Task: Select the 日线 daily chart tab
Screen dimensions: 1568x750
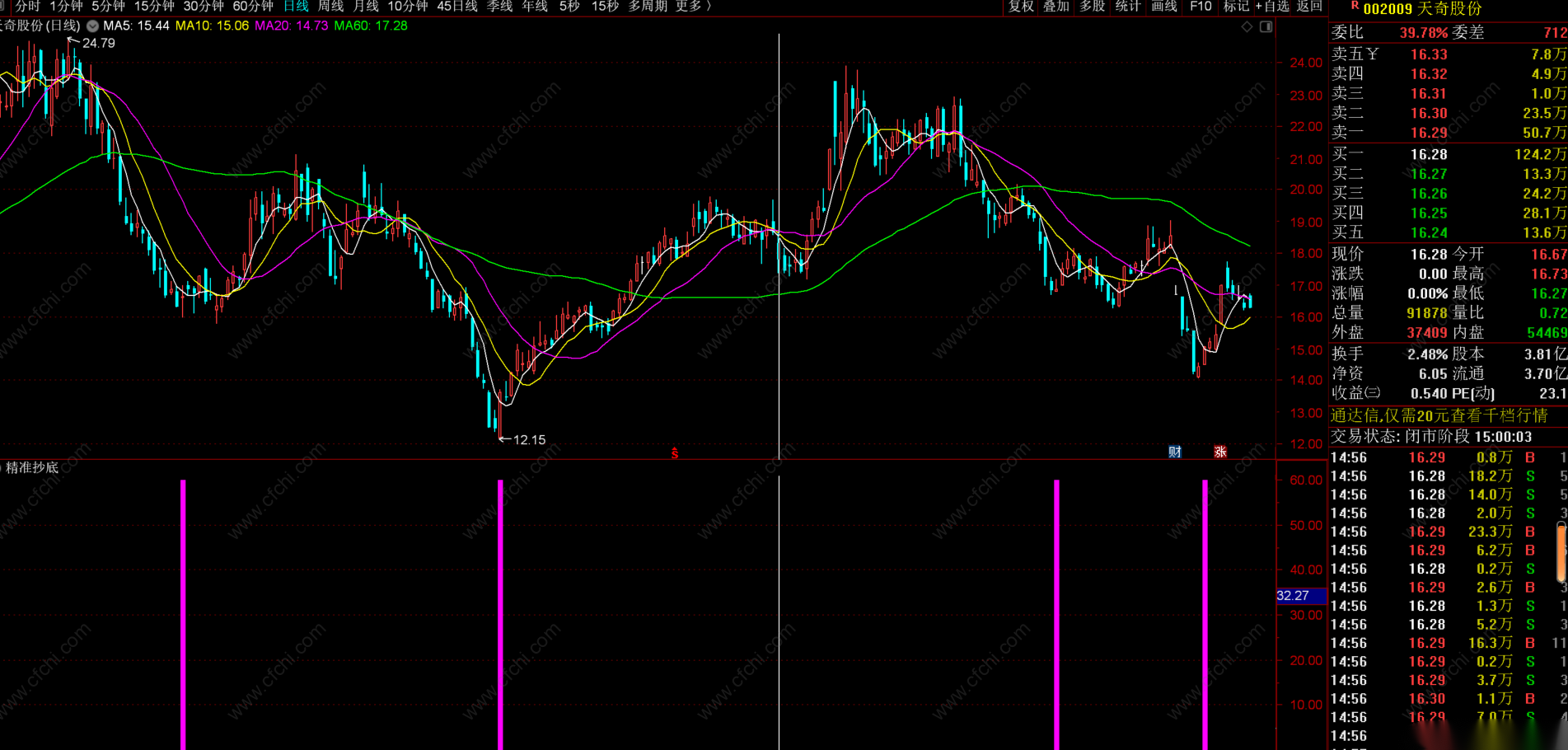Action: [x=296, y=7]
